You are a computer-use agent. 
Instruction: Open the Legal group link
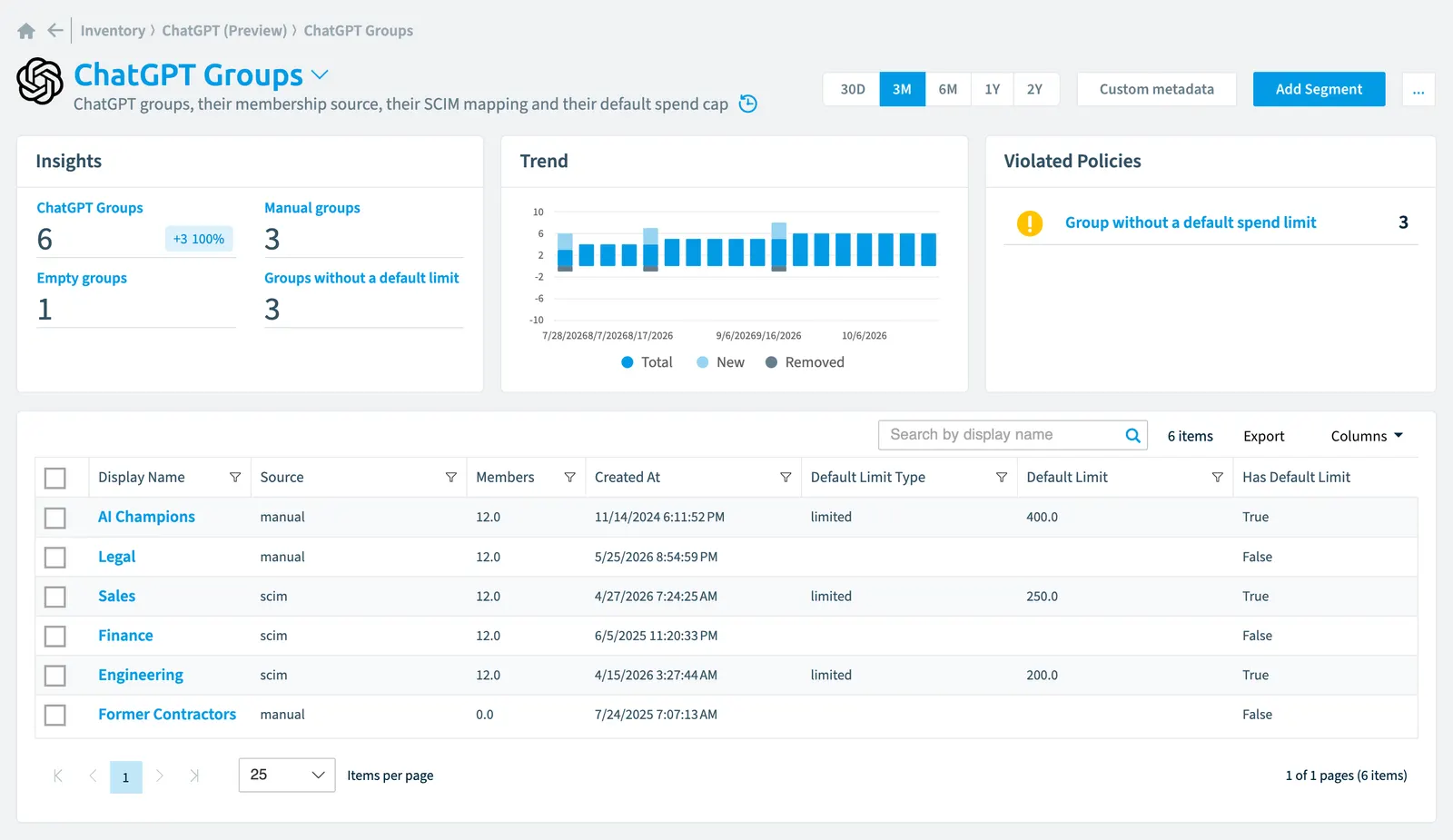coord(116,557)
